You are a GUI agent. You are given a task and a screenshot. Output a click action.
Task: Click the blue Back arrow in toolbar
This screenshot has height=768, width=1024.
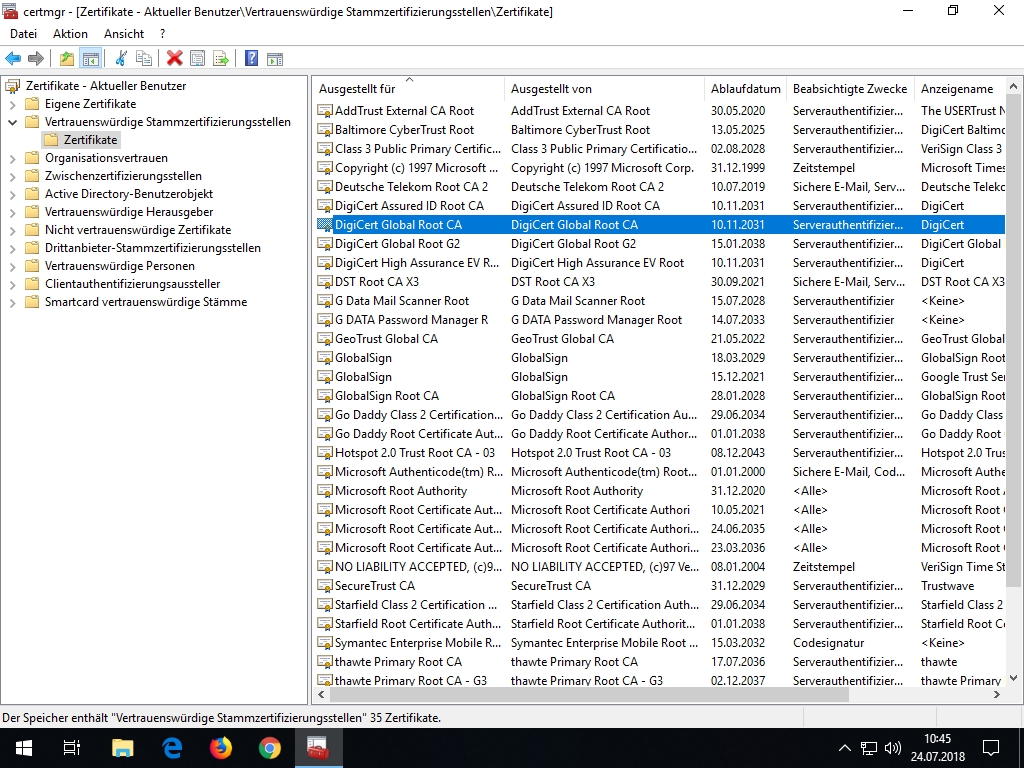(x=13, y=59)
